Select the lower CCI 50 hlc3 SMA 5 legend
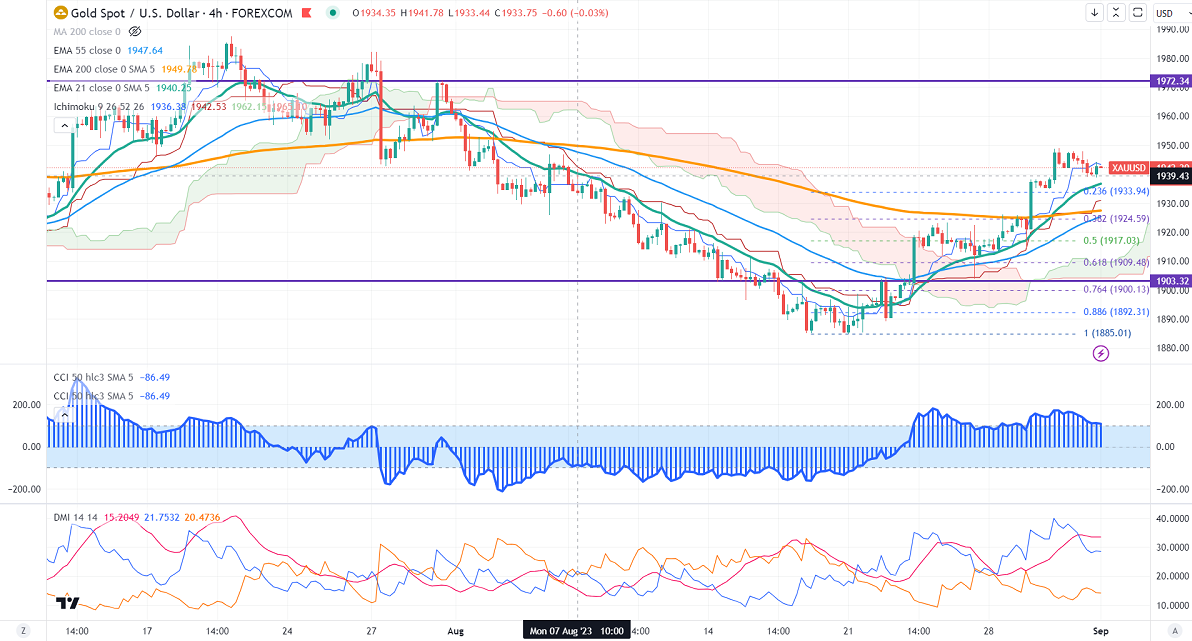Image resolution: width=1192 pixels, height=641 pixels. click(x=93, y=396)
